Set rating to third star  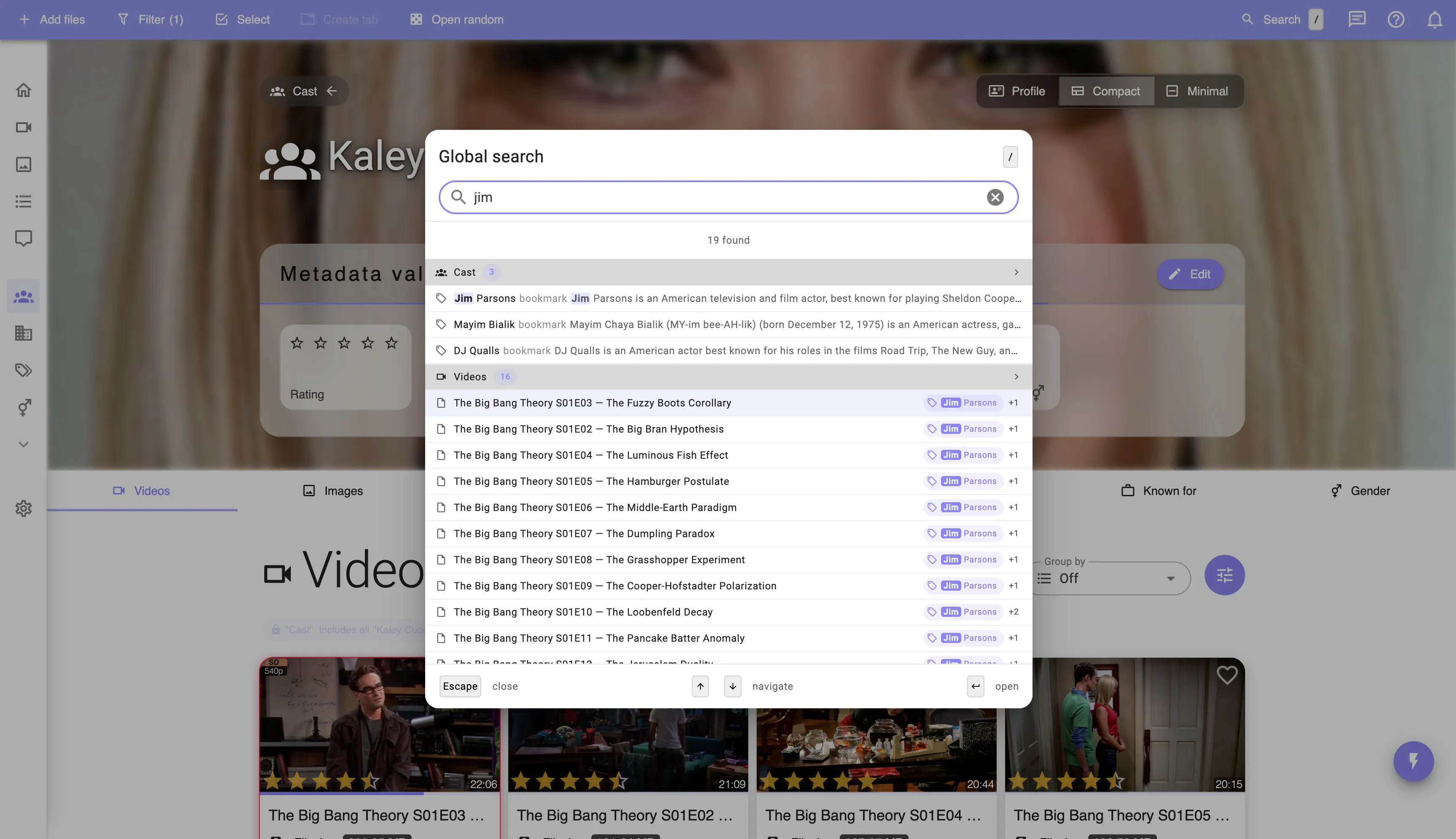click(x=344, y=344)
